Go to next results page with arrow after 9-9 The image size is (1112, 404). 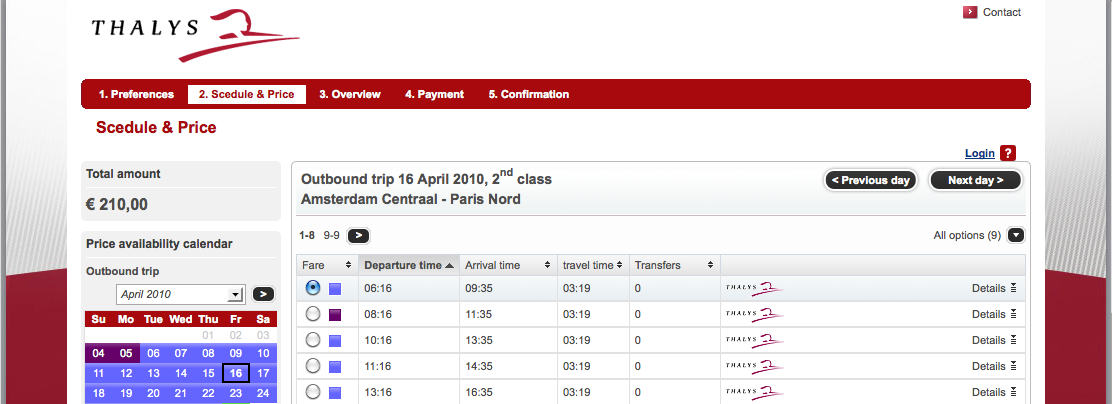click(x=358, y=235)
